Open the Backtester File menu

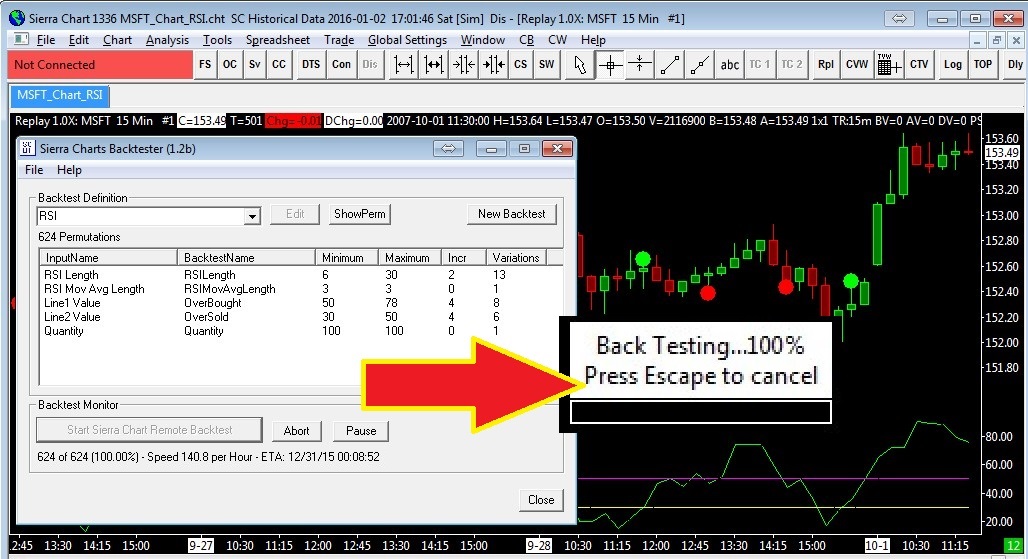[34, 170]
